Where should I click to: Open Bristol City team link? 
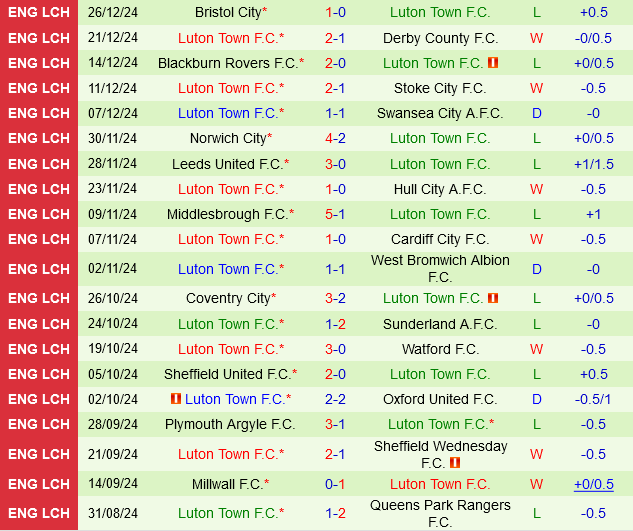tap(228, 13)
